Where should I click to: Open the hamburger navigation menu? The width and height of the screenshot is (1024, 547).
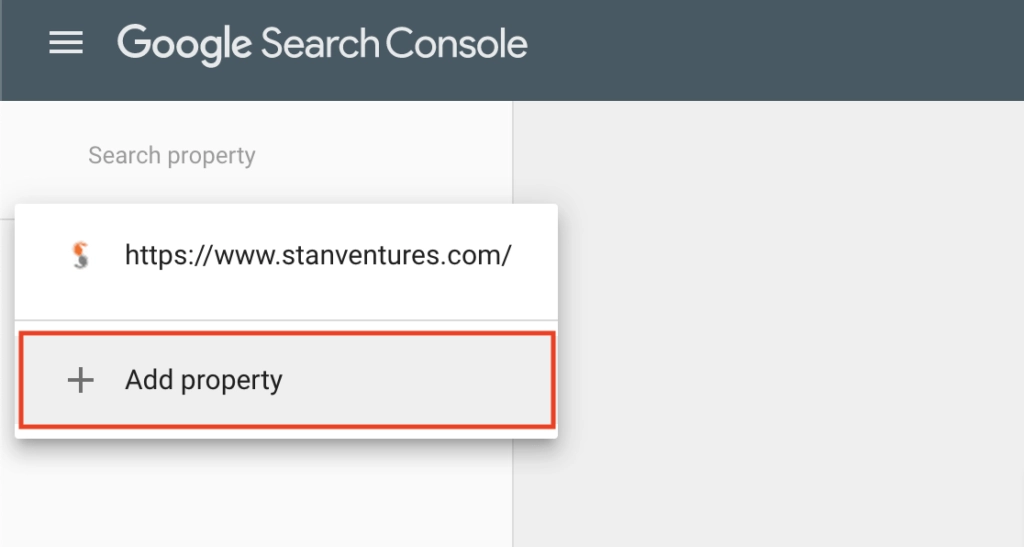(x=66, y=43)
